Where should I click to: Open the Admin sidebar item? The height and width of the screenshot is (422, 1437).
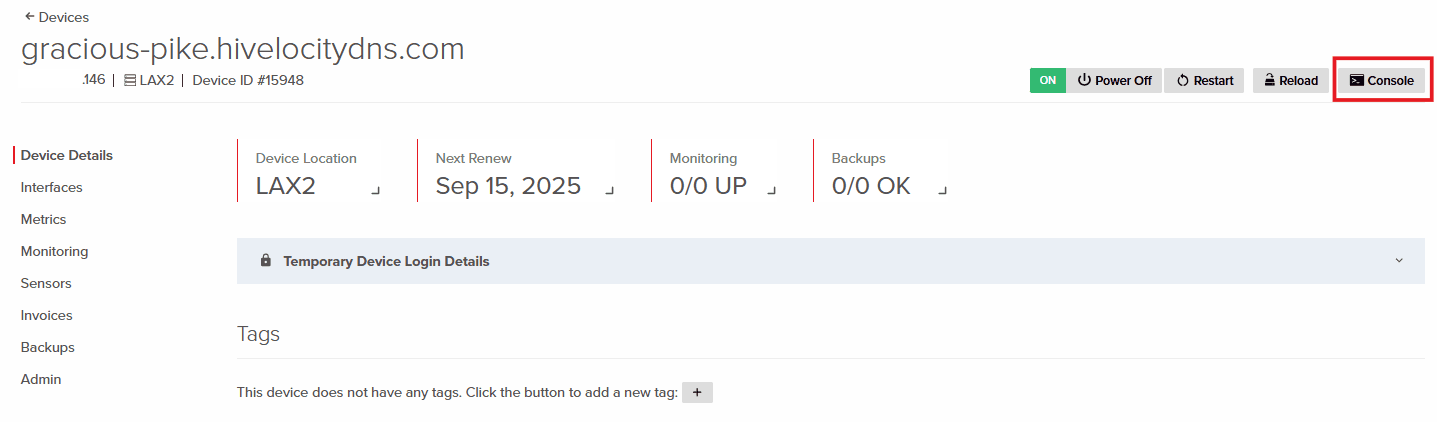coord(41,379)
